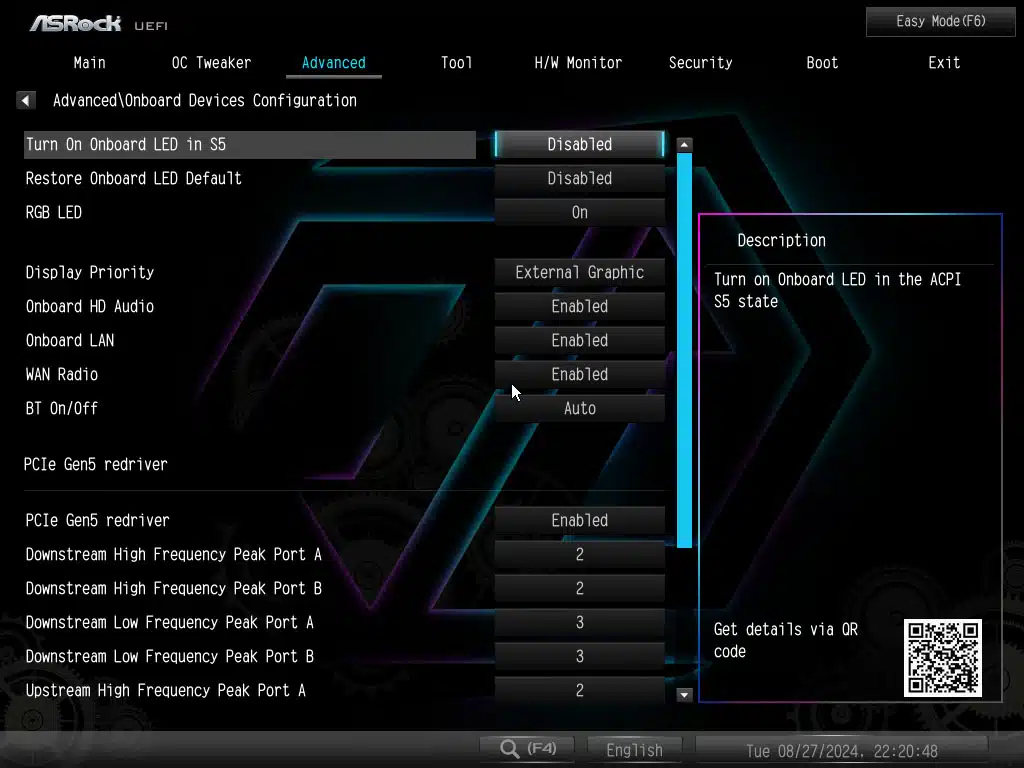1024x768 pixels.
Task: Toggle Onboard LAN Enabled setting
Action: [x=579, y=341]
